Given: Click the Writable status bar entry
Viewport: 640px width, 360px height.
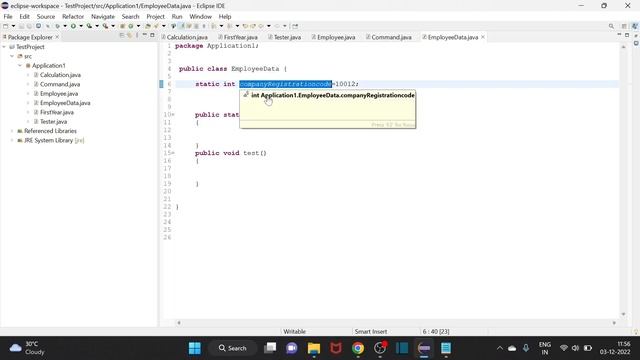Looking at the screenshot, I should coord(294,331).
